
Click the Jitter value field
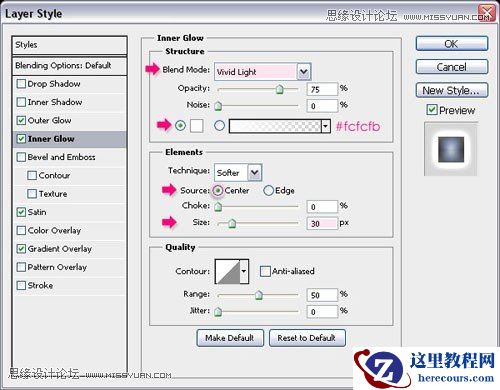(x=322, y=312)
